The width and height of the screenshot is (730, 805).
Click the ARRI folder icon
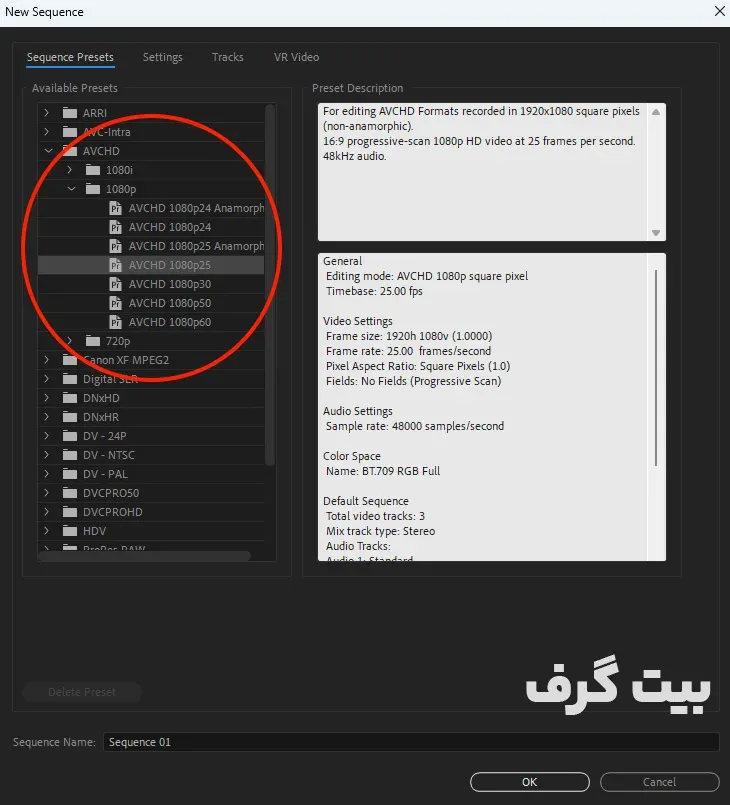coord(70,113)
